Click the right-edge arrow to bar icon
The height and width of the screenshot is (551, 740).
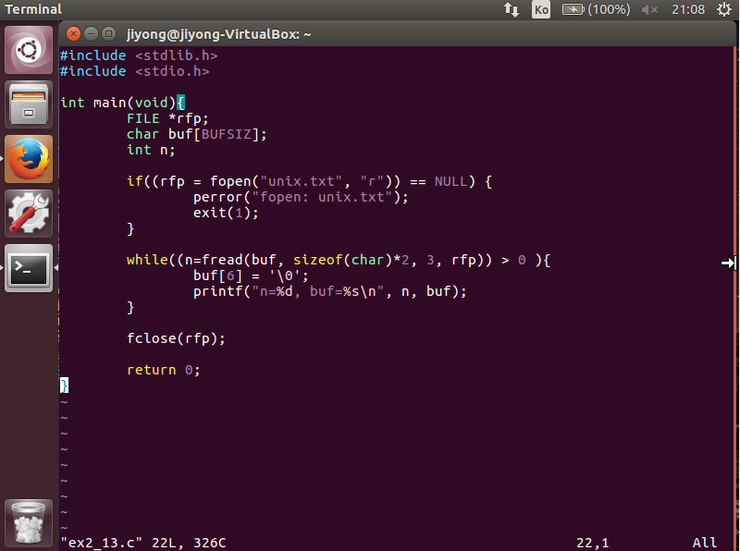(729, 263)
